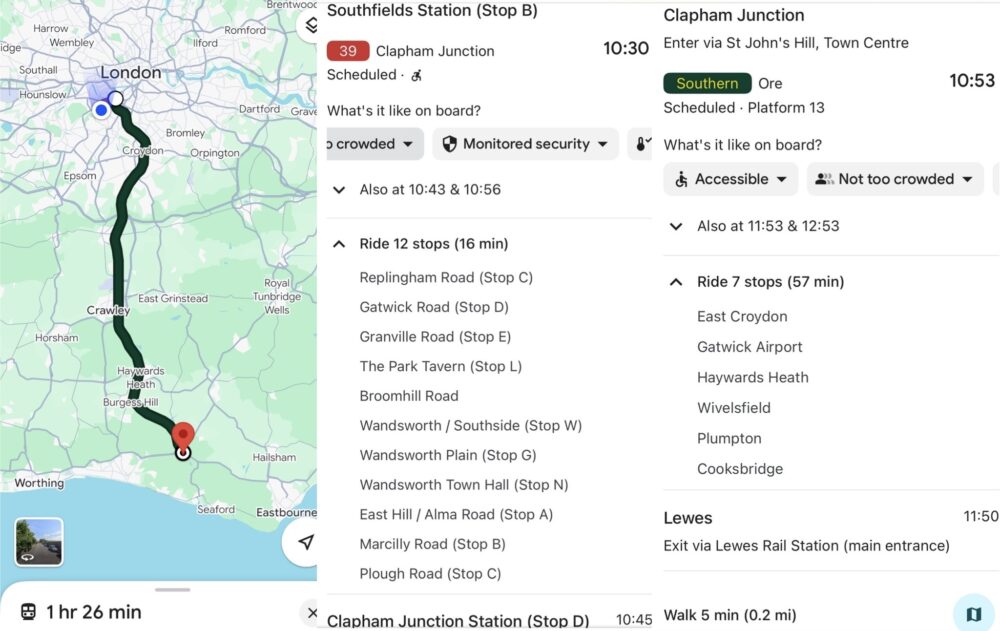This screenshot has width=1000, height=631.
Task: Click the red destination pin on map
Action: [183, 436]
